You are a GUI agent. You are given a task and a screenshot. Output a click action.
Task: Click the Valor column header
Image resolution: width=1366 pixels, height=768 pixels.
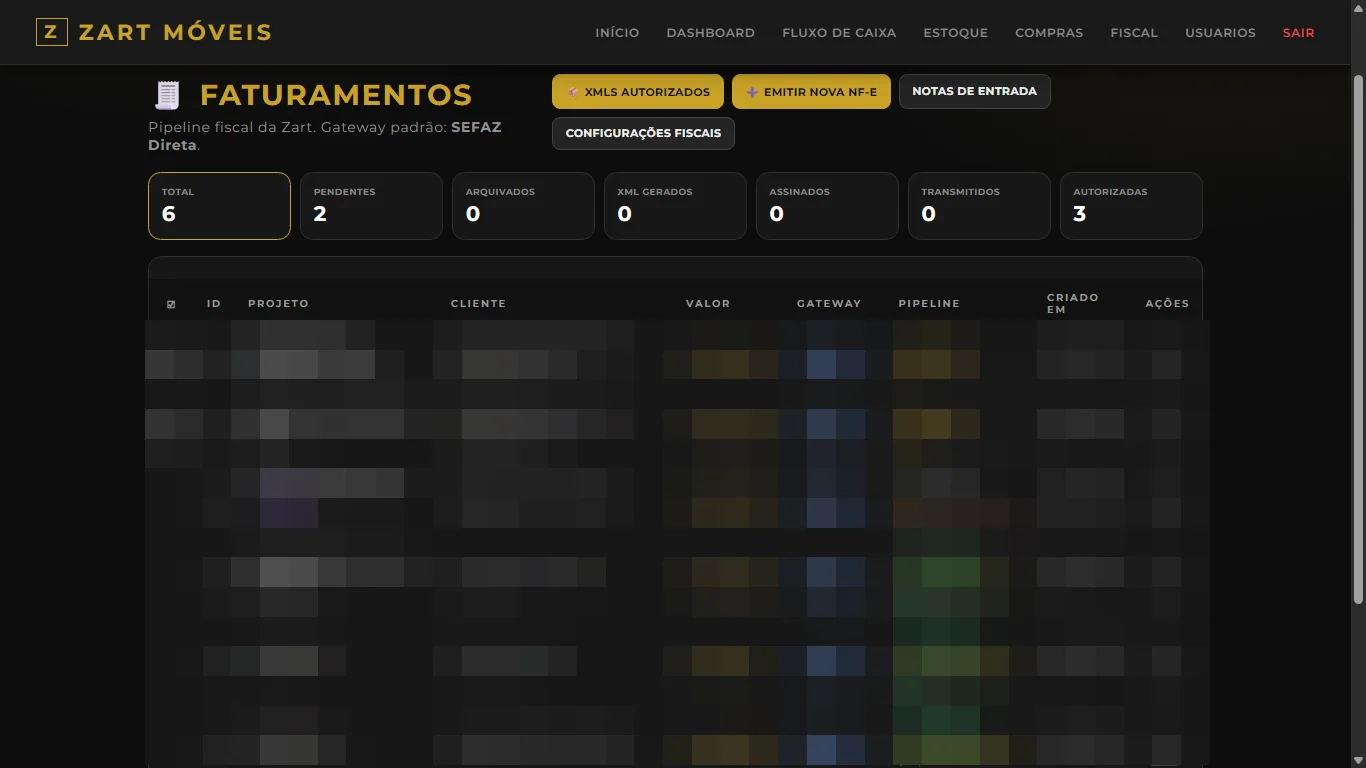(708, 304)
